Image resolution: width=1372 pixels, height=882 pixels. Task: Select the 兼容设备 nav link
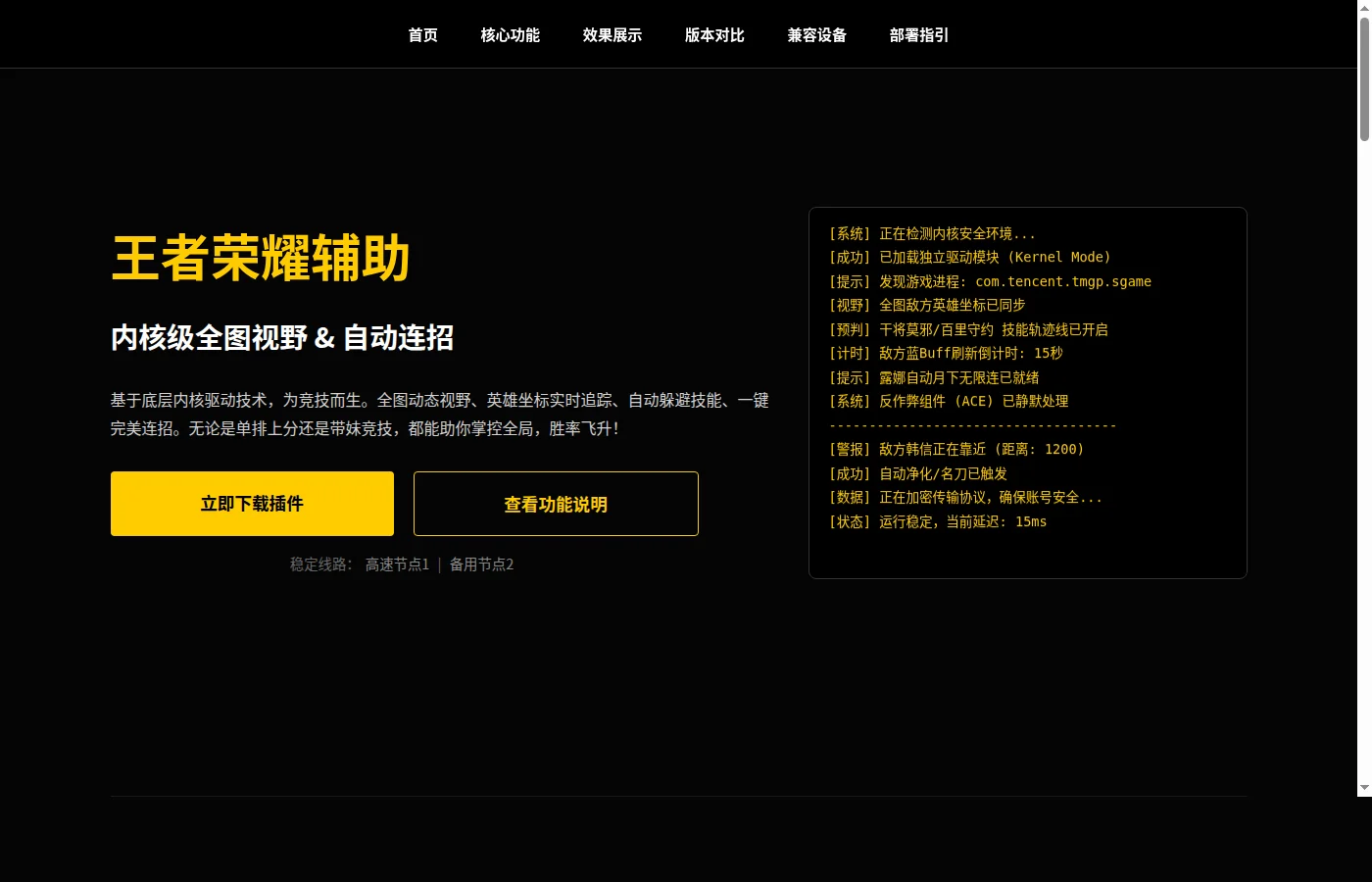click(817, 35)
